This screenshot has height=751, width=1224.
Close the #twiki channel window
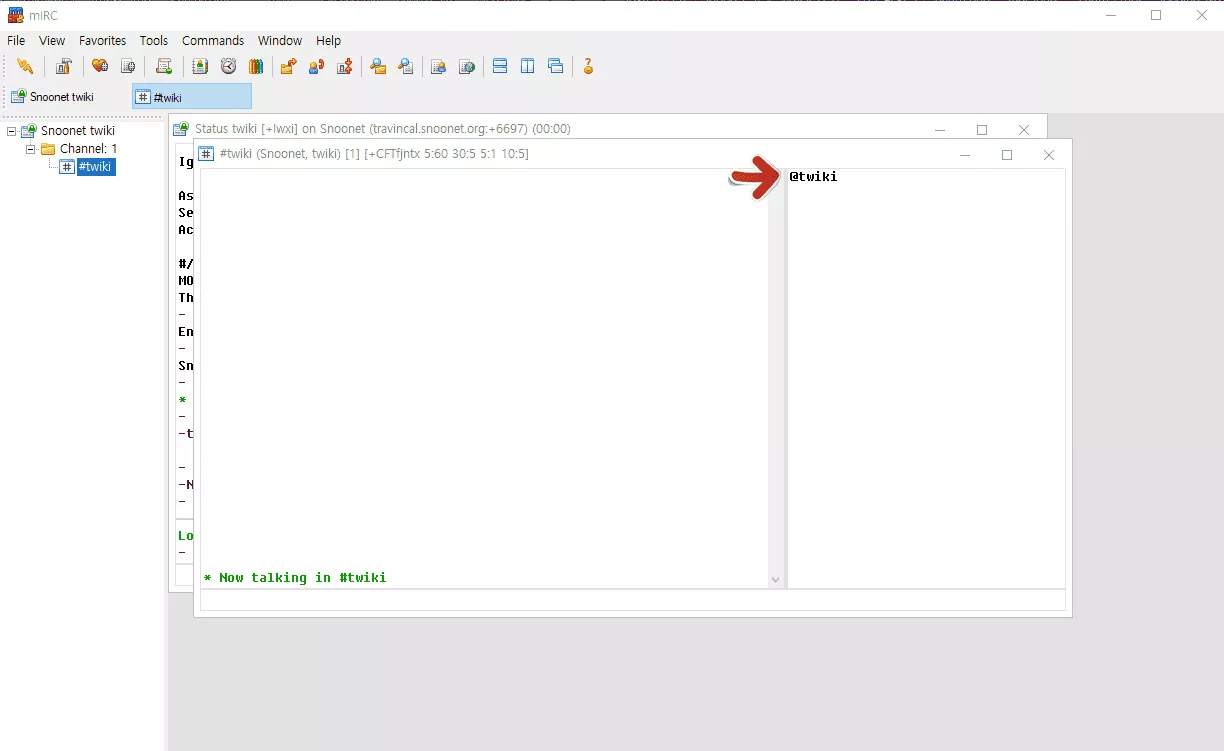click(x=1049, y=155)
